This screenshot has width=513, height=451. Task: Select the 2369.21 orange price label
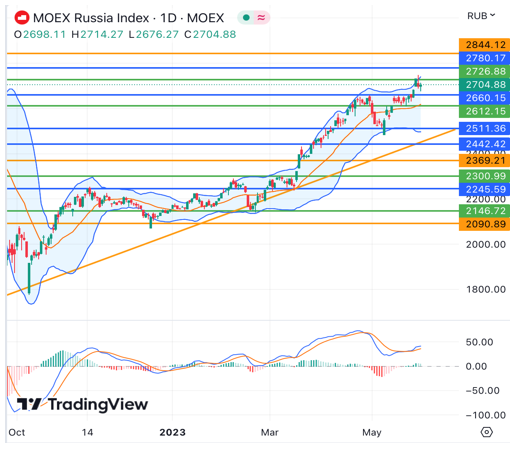coord(484,160)
